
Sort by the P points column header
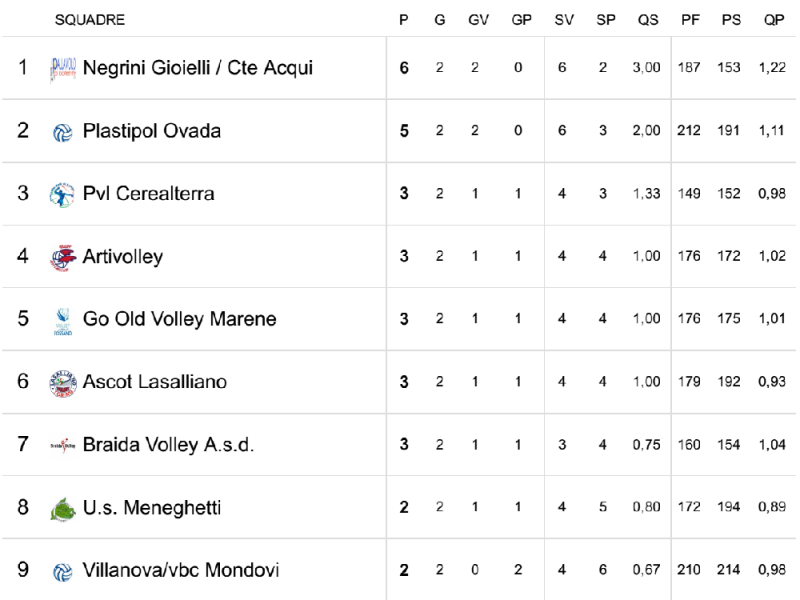tap(404, 20)
